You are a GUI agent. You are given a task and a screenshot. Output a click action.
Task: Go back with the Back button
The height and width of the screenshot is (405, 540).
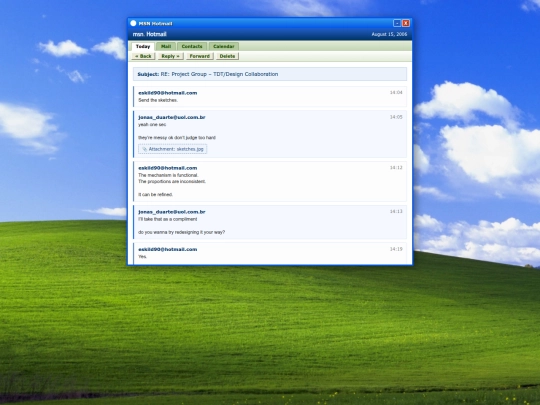pyautogui.click(x=143, y=56)
